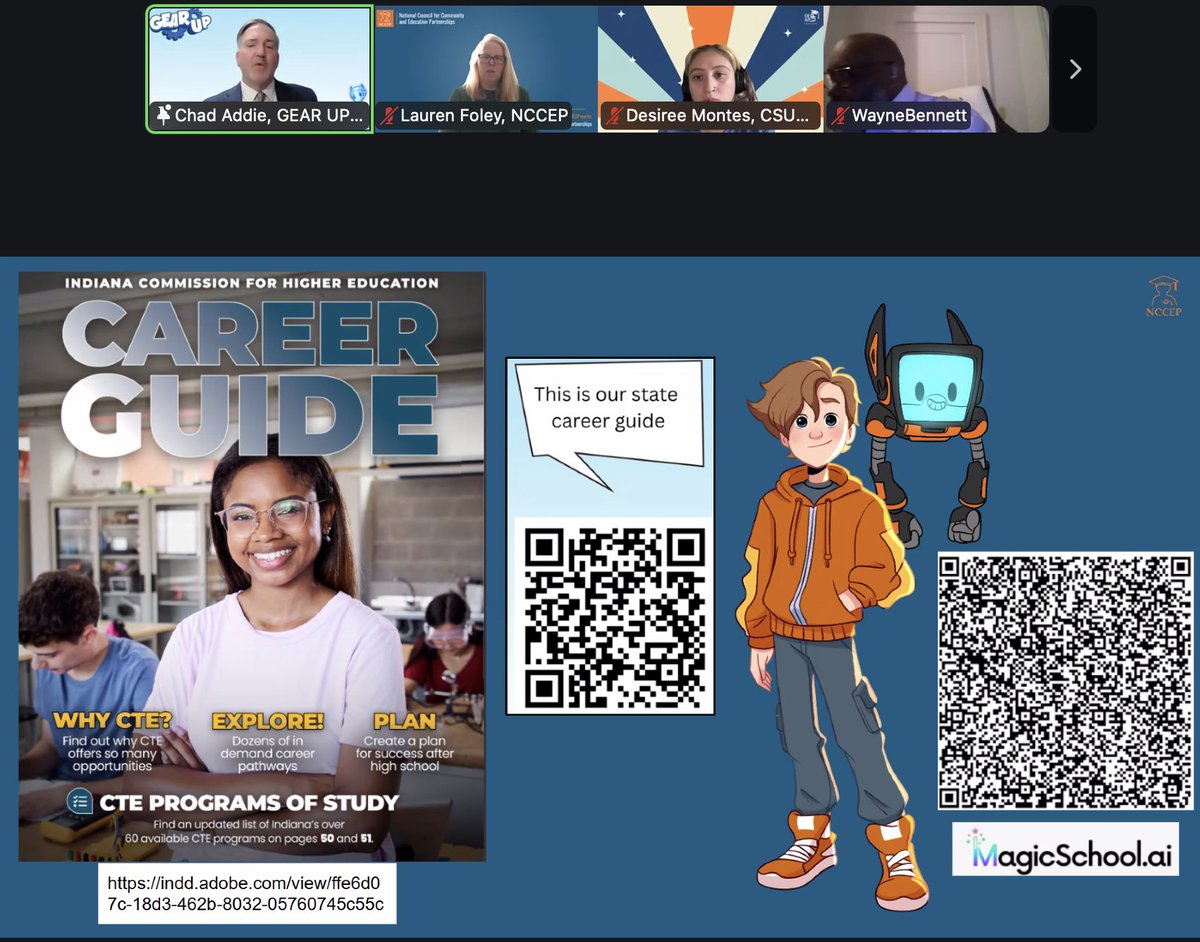Click 'Indiana Commission for Higher Education' title
The height and width of the screenshot is (942, 1200).
[252, 283]
